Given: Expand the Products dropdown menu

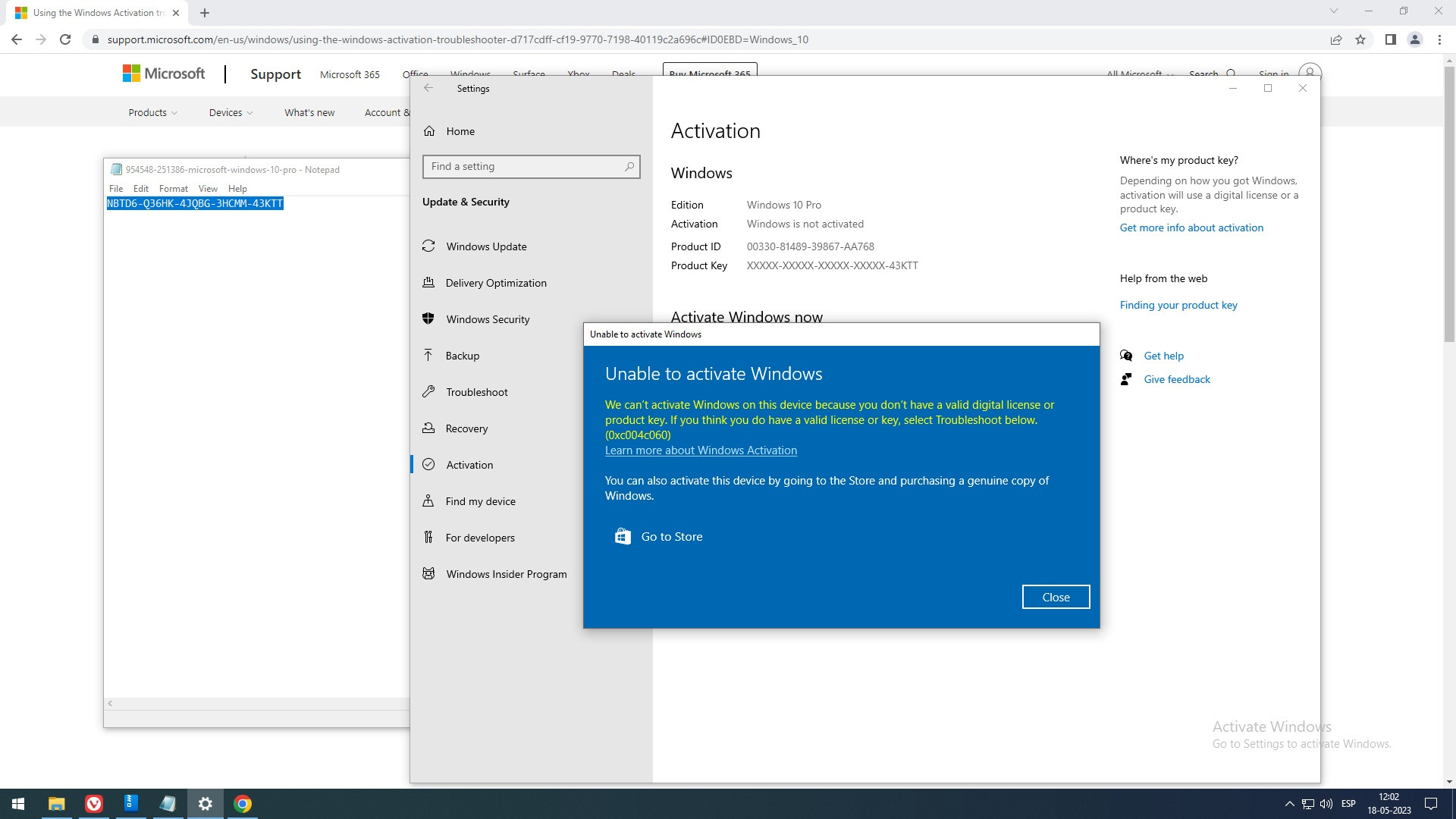Looking at the screenshot, I should 152,112.
